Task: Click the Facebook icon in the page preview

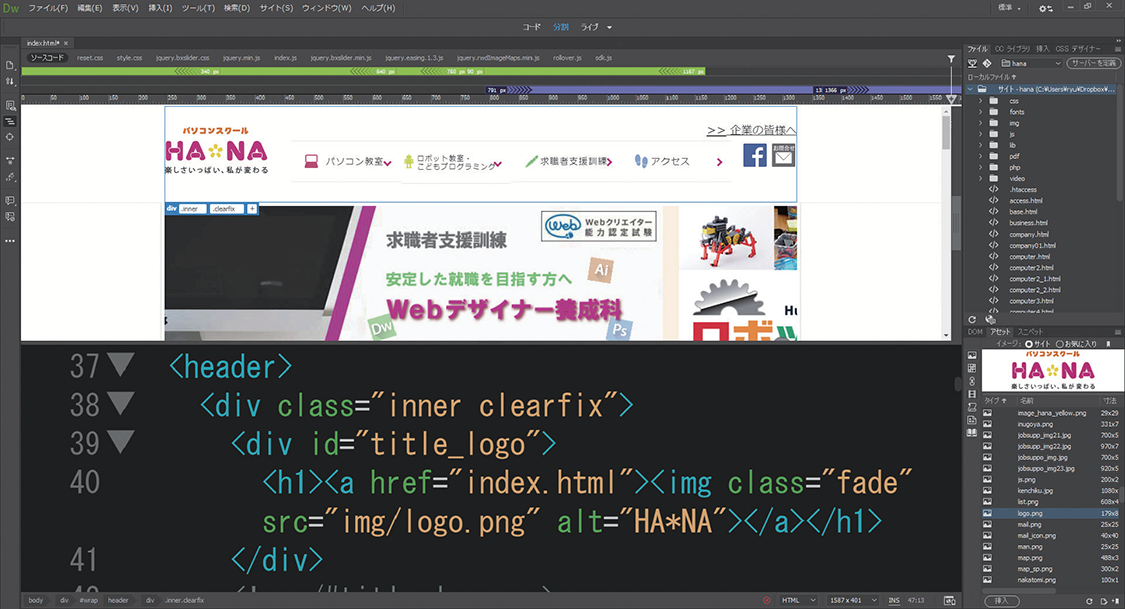Action: coord(755,155)
